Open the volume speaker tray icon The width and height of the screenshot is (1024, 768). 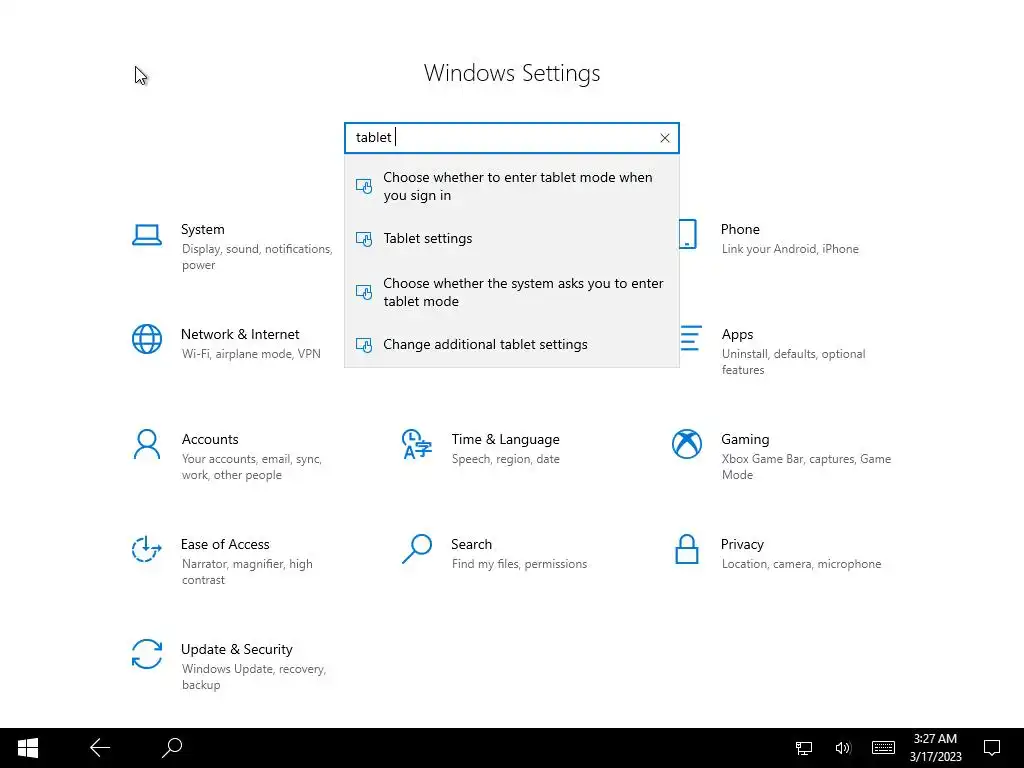(843, 748)
